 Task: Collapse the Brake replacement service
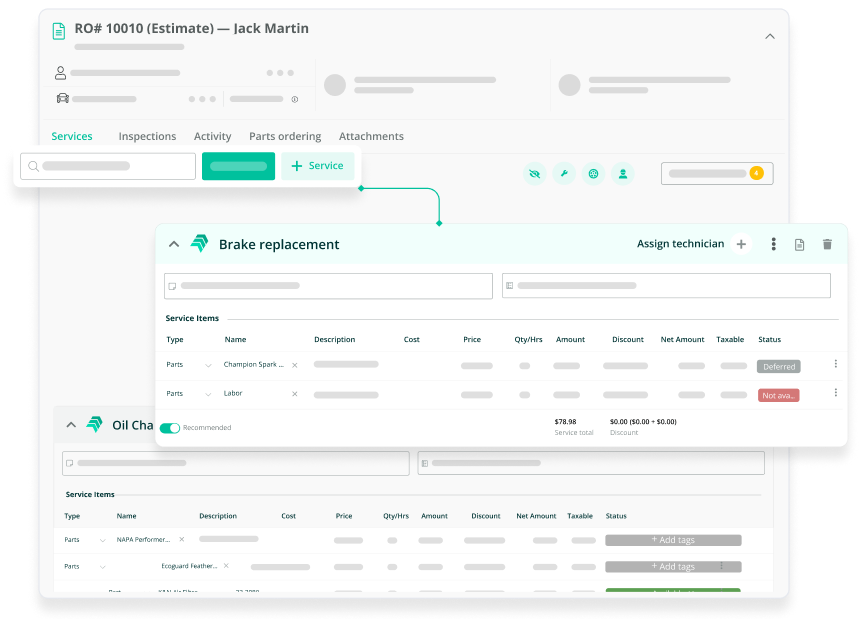point(174,244)
